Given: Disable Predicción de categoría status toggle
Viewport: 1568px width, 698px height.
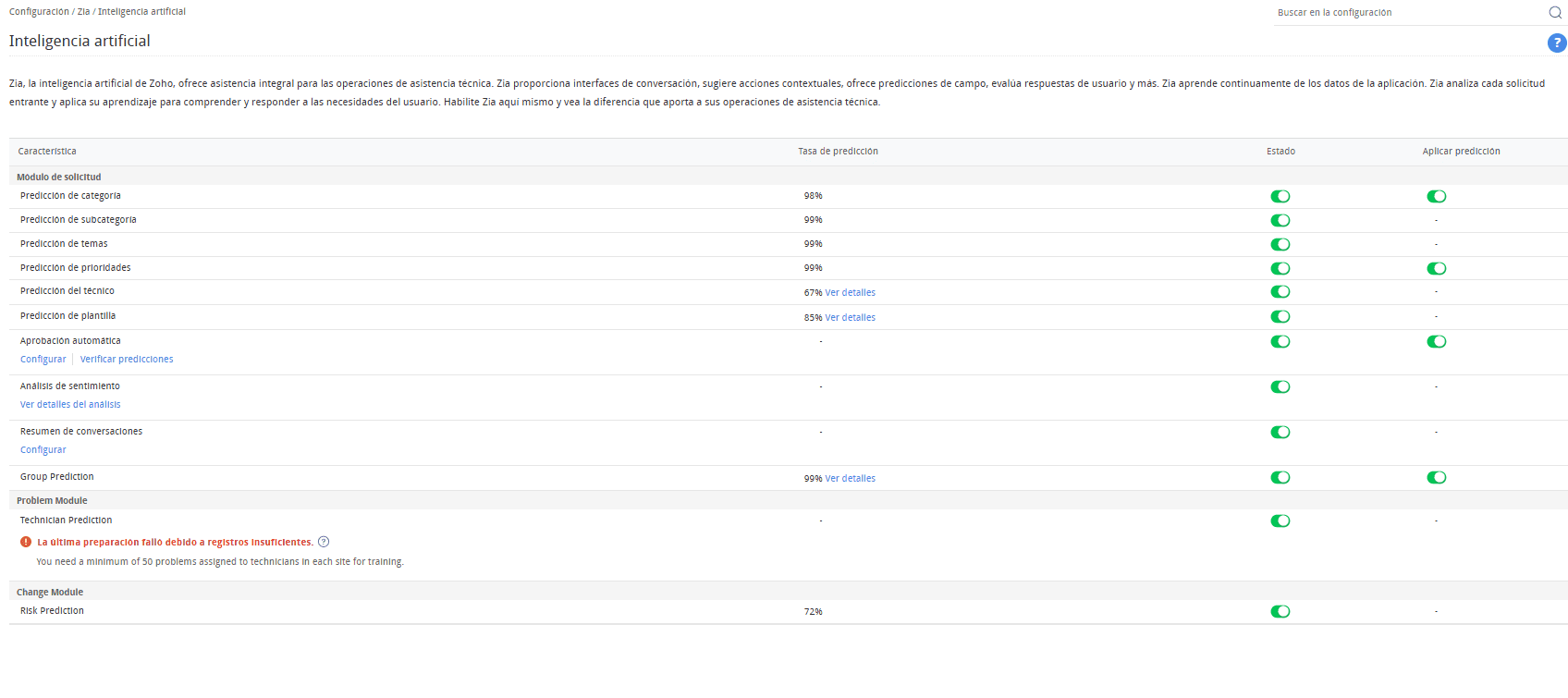Looking at the screenshot, I should [x=1280, y=196].
